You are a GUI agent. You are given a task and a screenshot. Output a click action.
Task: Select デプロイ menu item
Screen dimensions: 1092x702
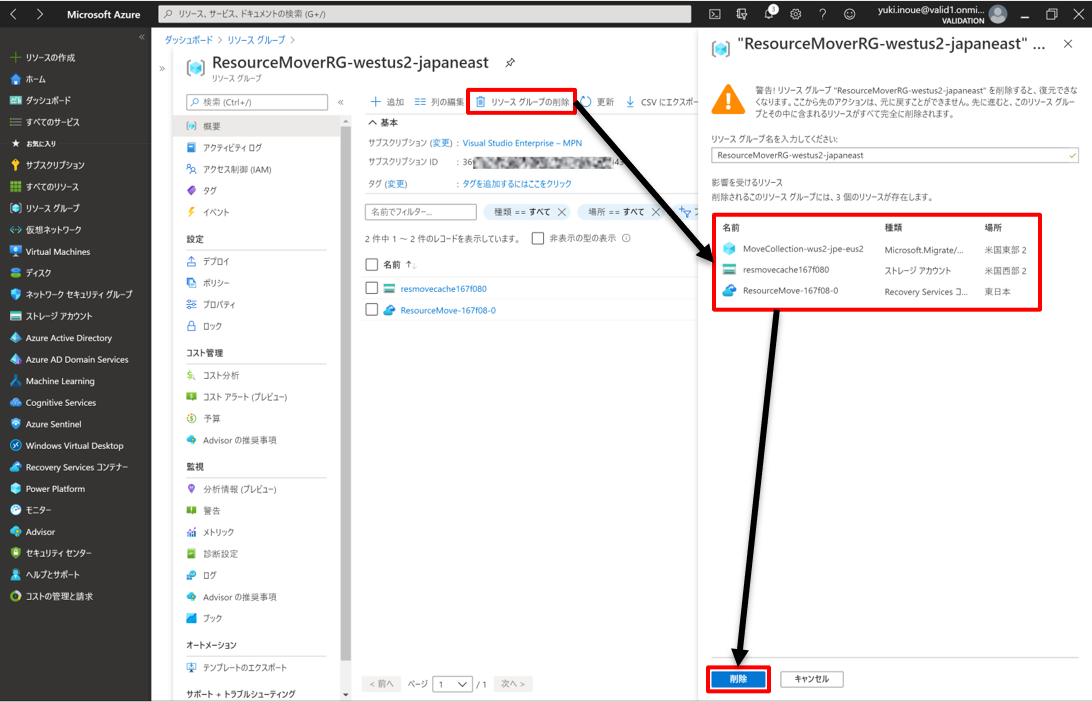point(216,261)
